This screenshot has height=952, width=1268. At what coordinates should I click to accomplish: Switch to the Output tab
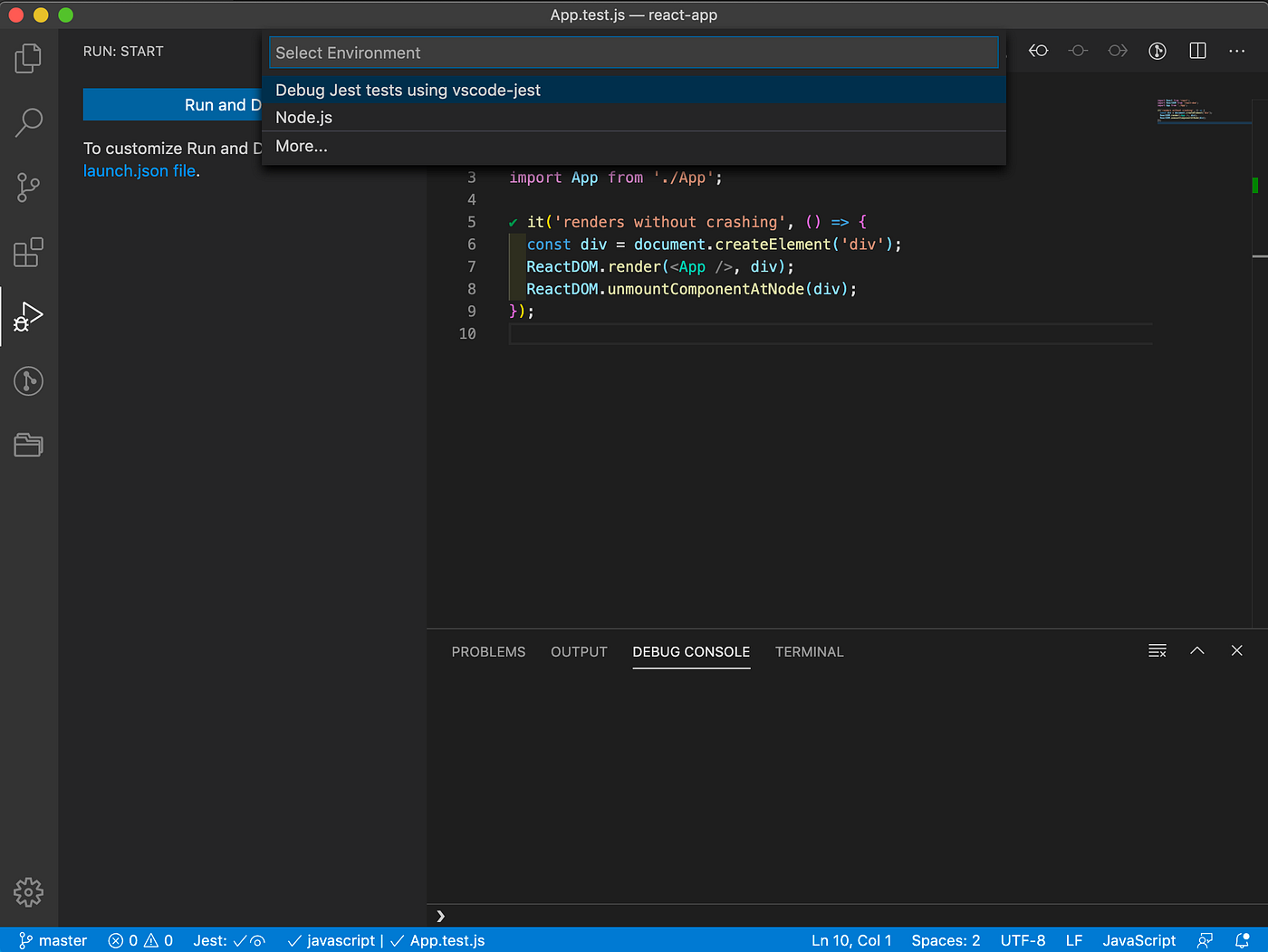pyautogui.click(x=579, y=652)
